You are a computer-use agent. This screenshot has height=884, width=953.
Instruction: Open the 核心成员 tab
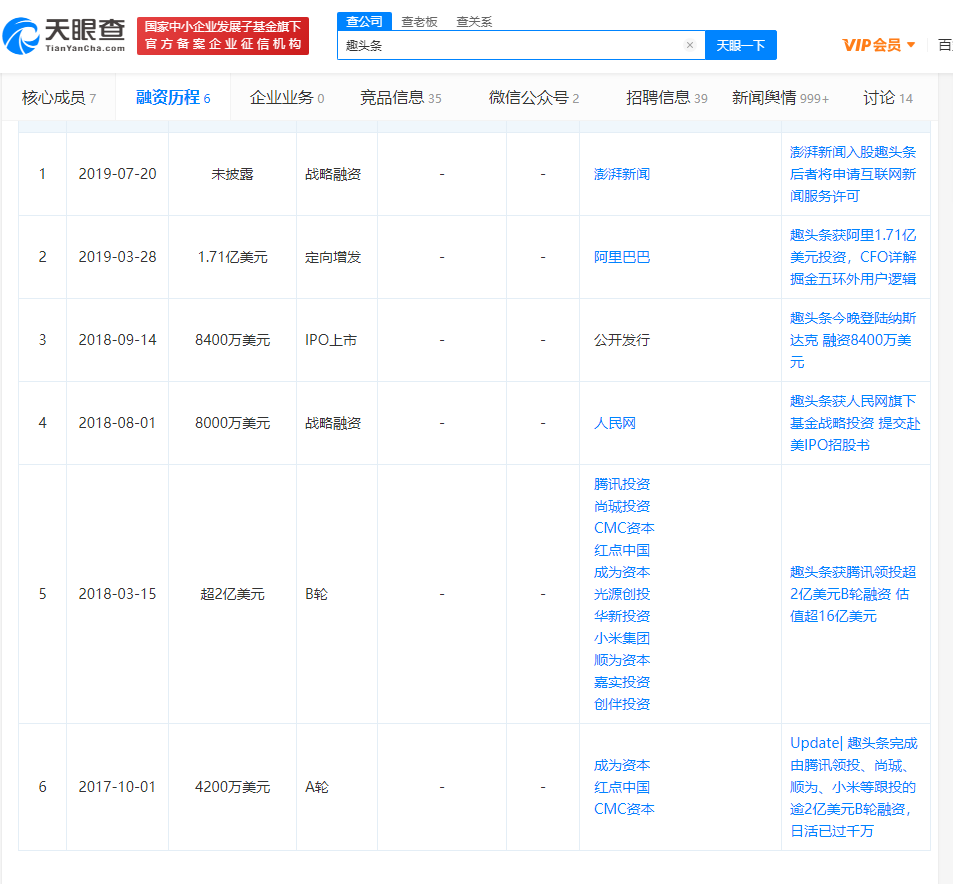coord(58,97)
